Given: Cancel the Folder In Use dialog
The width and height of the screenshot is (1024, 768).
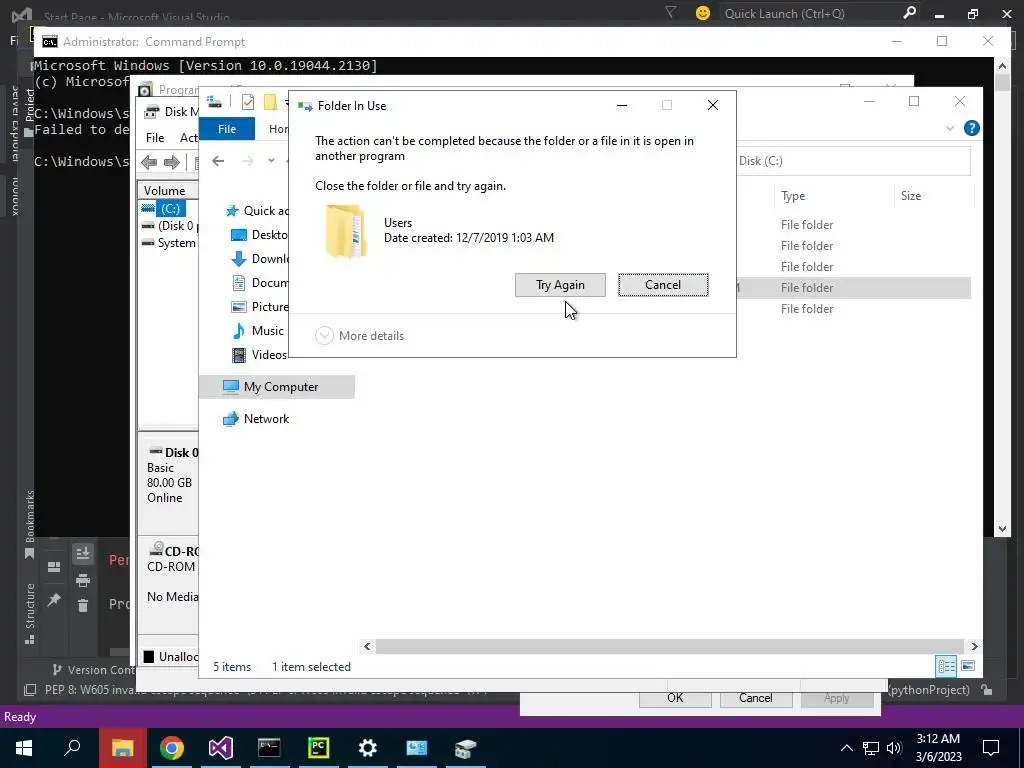Looking at the screenshot, I should click(663, 285).
